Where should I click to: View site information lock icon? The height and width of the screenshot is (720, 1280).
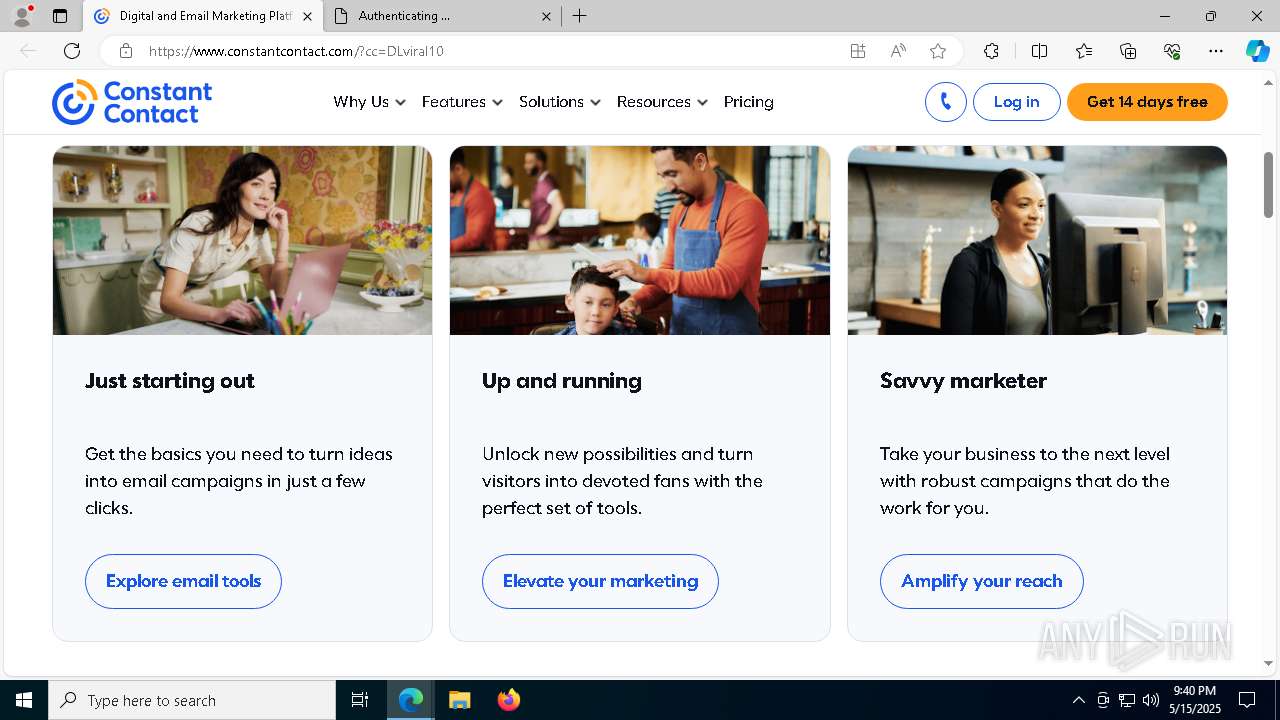click(x=126, y=51)
